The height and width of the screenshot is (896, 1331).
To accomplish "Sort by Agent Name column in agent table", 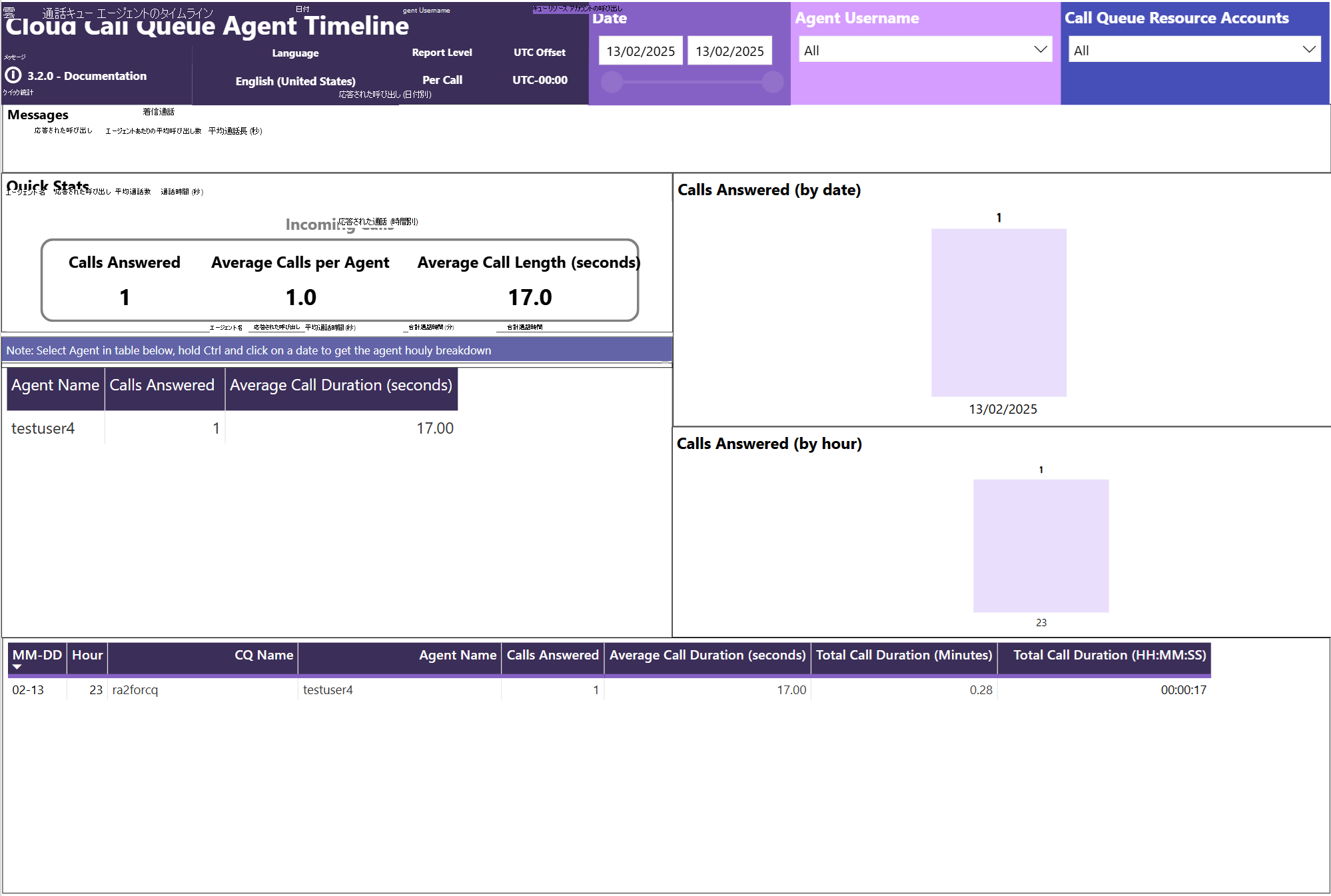I will point(55,386).
